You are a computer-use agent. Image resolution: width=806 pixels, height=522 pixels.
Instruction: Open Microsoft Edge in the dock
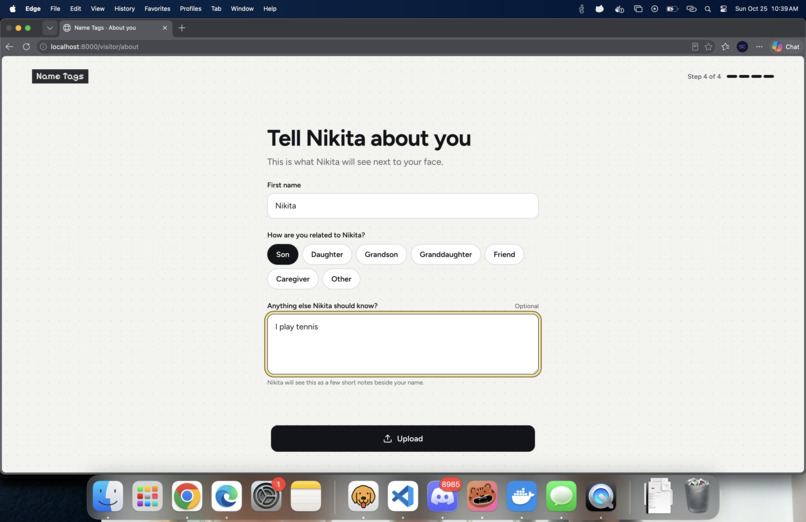pyautogui.click(x=227, y=496)
